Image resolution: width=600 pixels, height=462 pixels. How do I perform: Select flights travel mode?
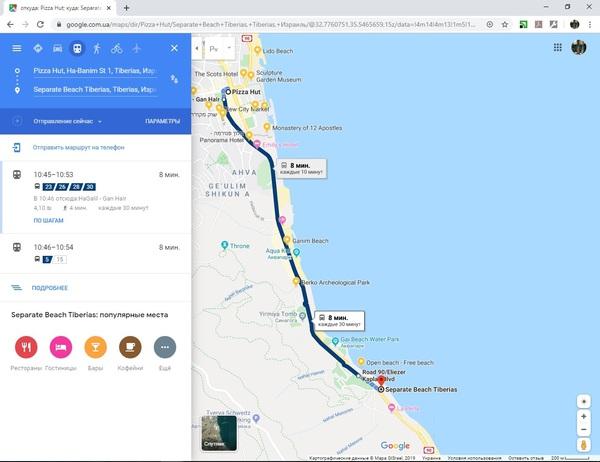click(137, 48)
